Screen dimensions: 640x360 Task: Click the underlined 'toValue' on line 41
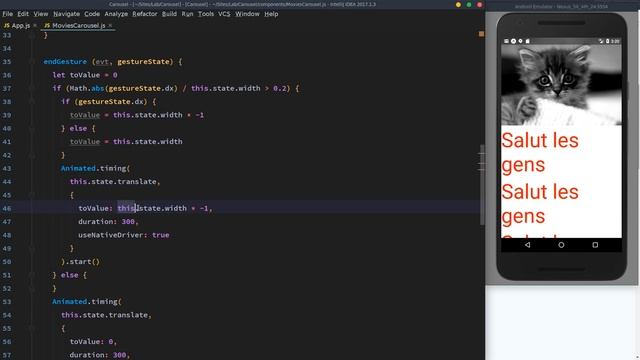85,142
